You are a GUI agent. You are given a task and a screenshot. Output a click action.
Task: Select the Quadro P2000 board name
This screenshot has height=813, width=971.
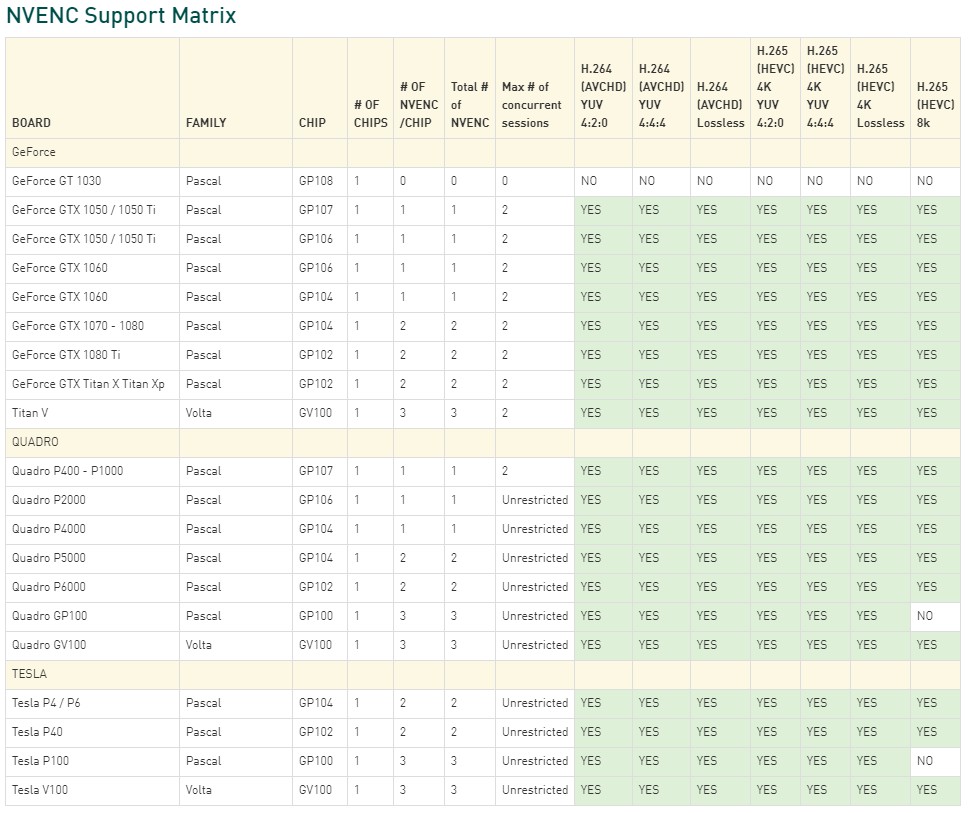(x=48, y=500)
